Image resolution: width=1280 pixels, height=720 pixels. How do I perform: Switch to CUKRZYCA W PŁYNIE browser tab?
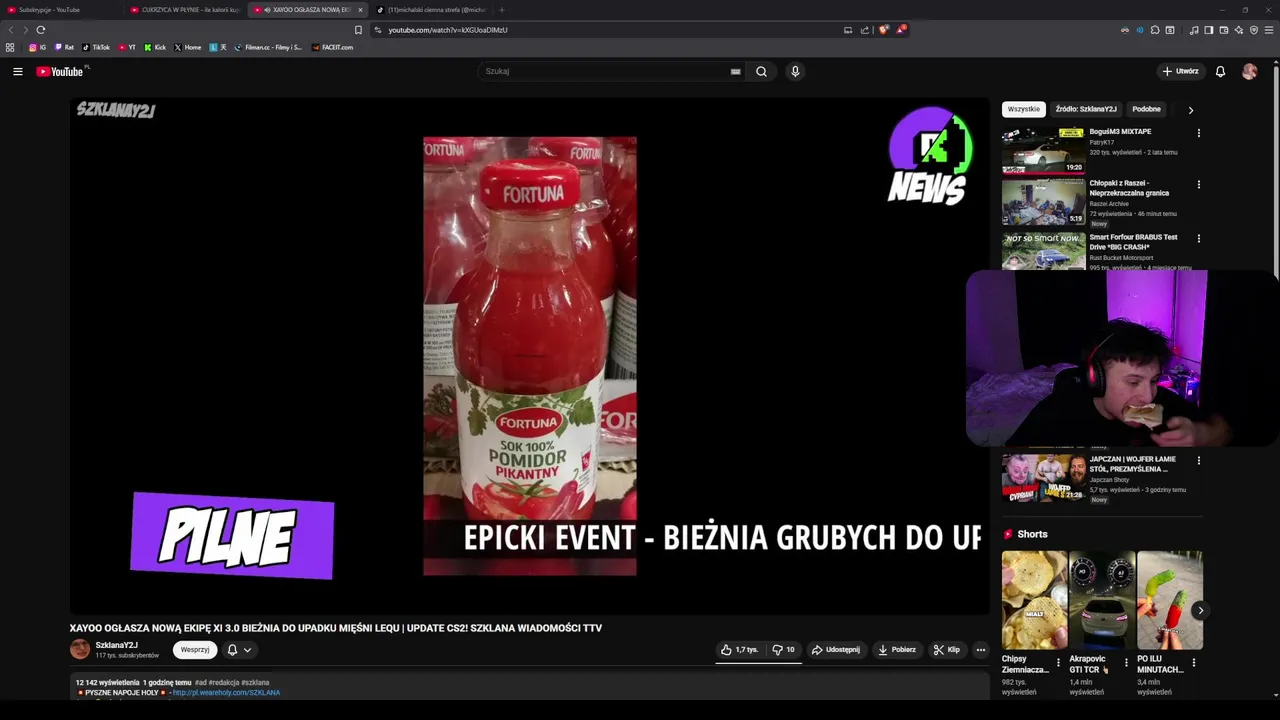pyautogui.click(x=185, y=10)
